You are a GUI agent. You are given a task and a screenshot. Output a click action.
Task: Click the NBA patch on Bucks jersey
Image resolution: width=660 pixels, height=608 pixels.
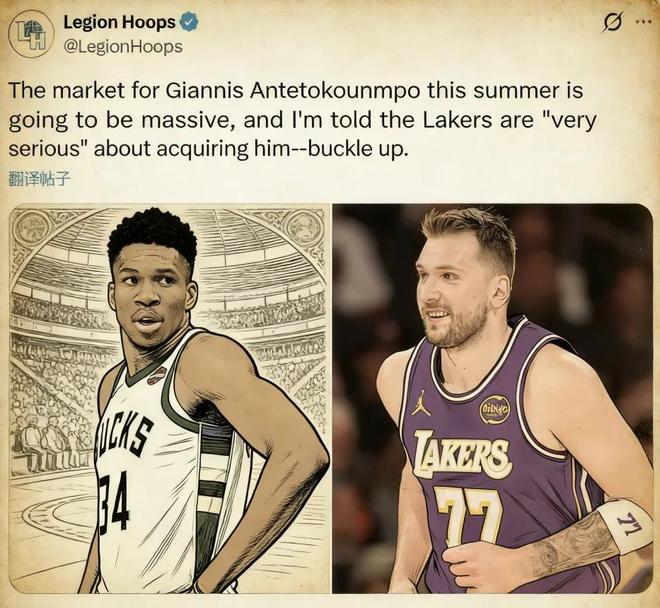157,376
